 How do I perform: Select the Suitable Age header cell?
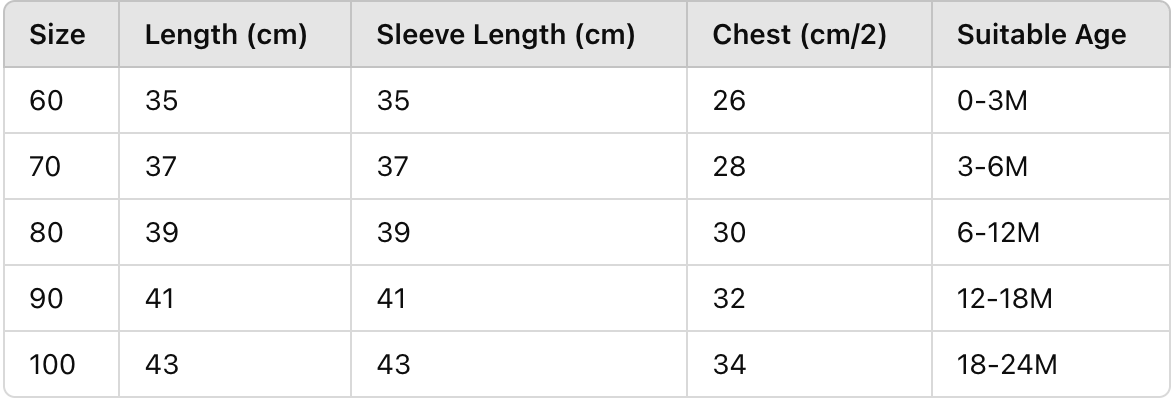pyautogui.click(x=1041, y=36)
